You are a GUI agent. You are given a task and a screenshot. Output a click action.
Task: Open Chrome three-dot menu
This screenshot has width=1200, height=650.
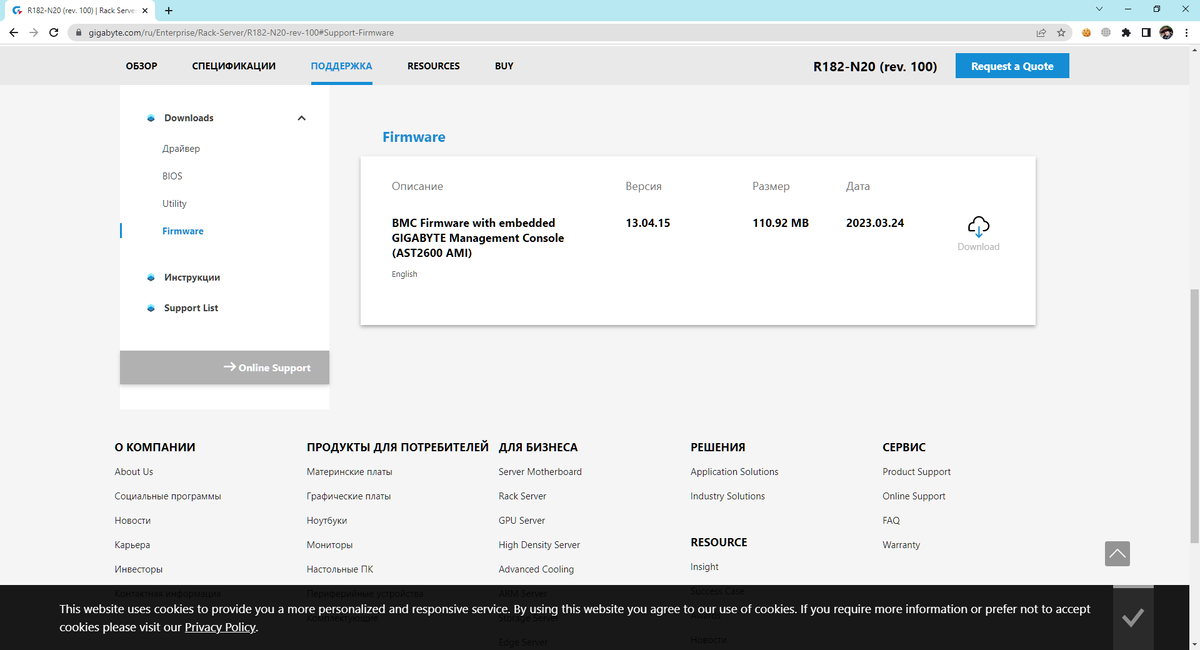click(x=1186, y=32)
